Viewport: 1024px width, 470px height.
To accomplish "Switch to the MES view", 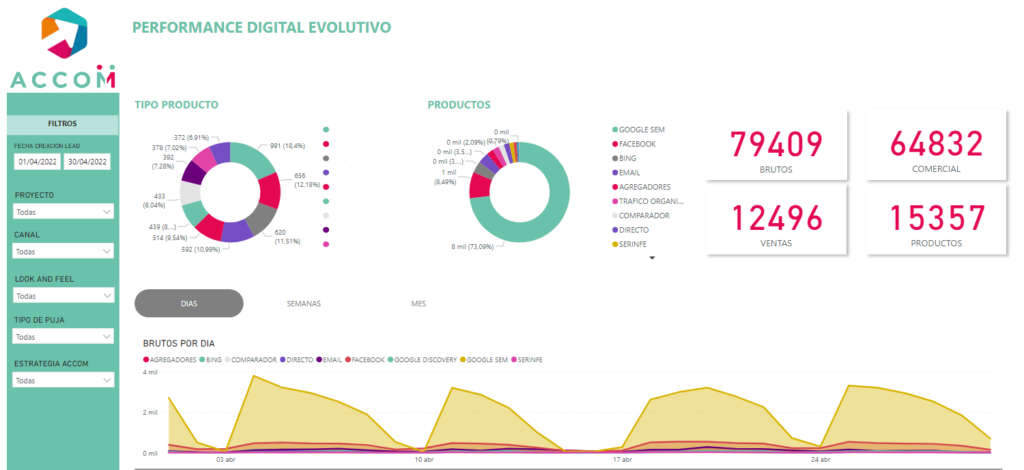I will coord(418,303).
